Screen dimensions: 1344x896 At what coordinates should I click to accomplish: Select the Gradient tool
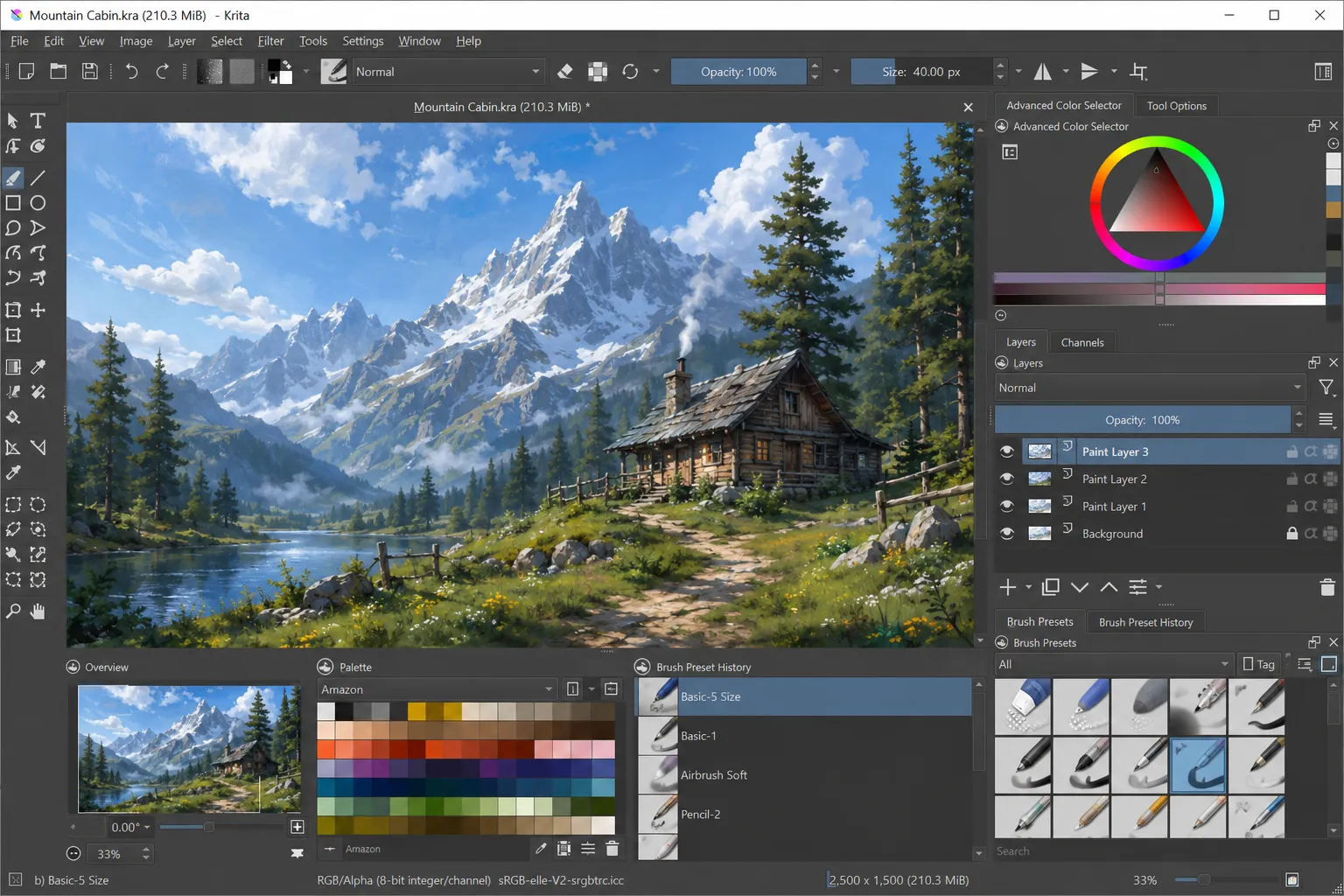tap(13, 367)
